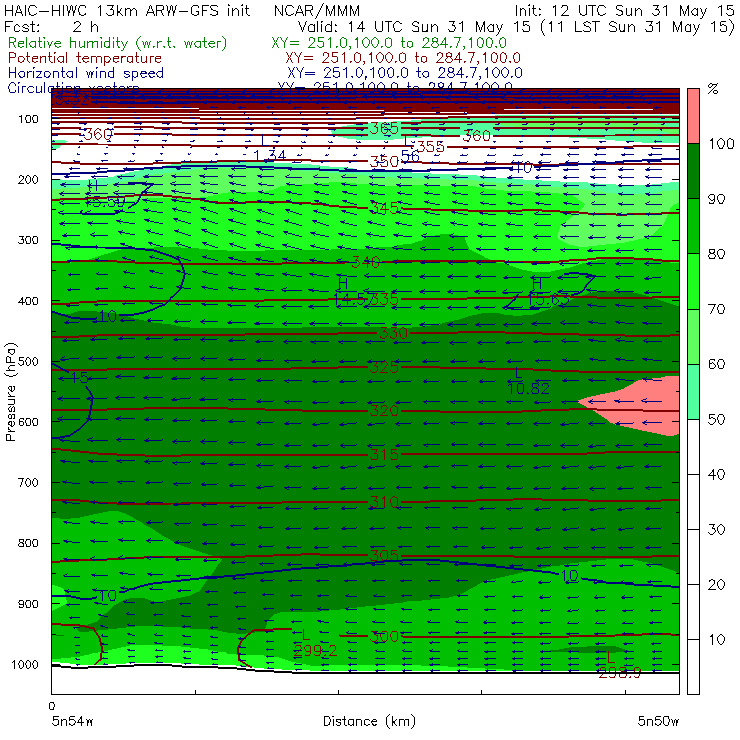Click the 'Fcst: 2 h' forecast label
The width and height of the screenshot is (740, 740).
[51, 26]
